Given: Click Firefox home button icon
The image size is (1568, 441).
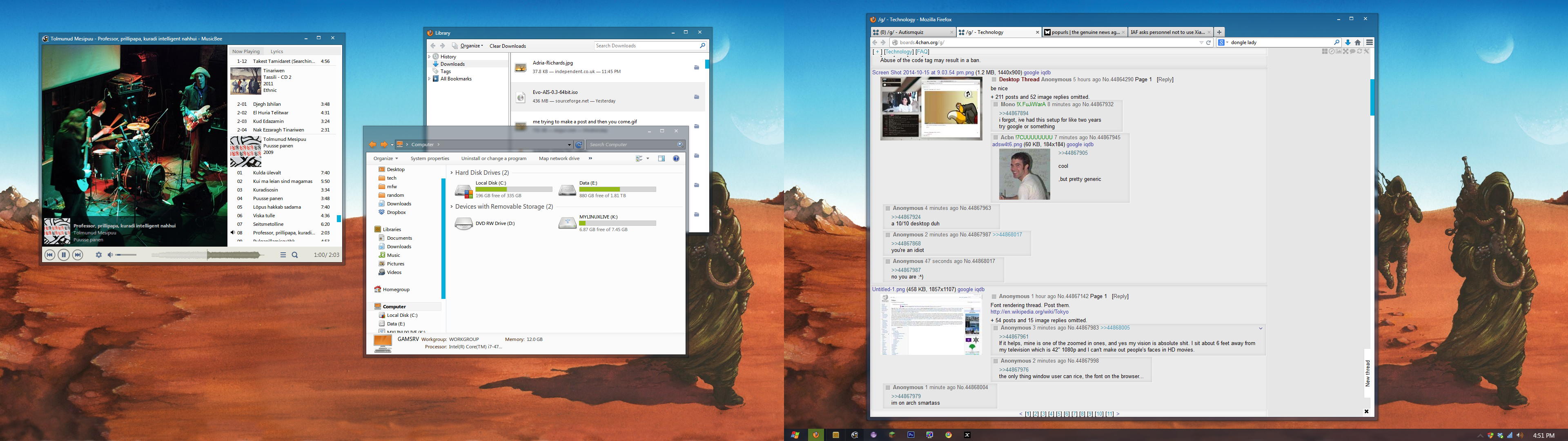Looking at the screenshot, I should pos(1358,42).
